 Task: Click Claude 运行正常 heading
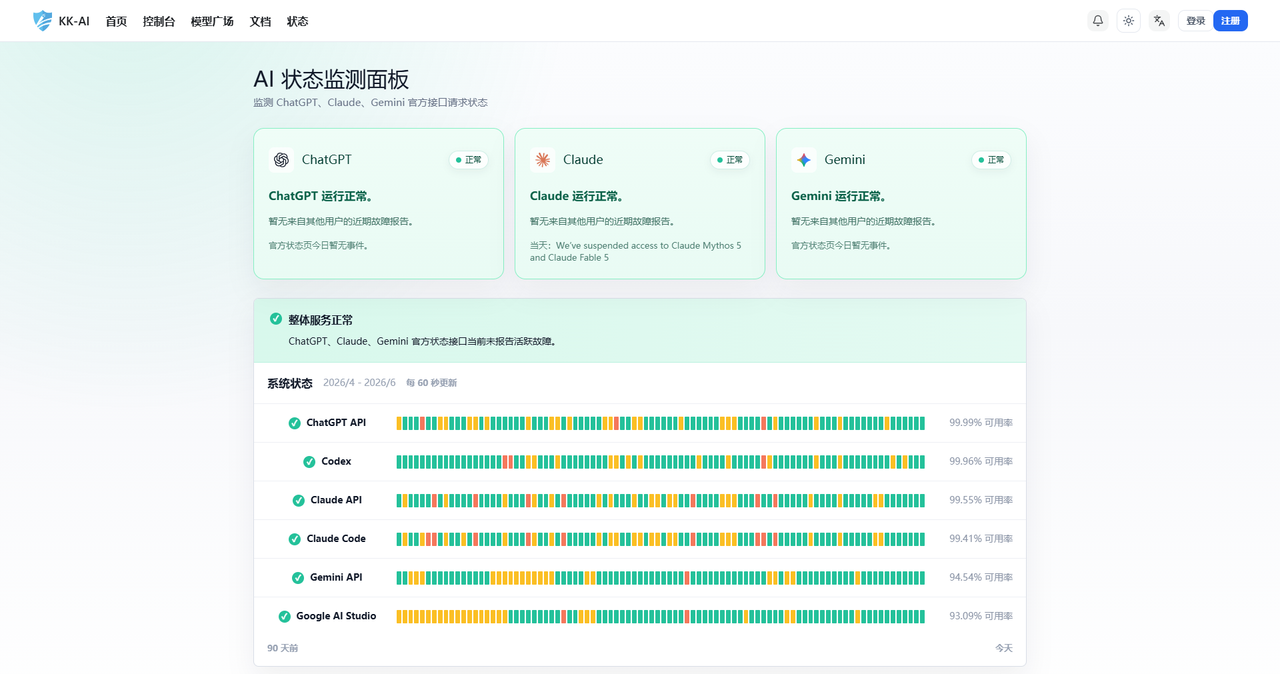click(x=577, y=196)
